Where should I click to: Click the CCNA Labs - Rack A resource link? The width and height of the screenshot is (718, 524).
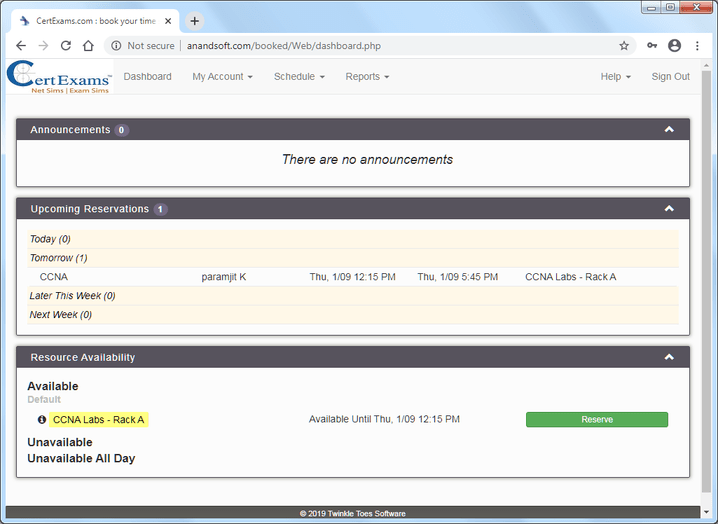(x=98, y=420)
